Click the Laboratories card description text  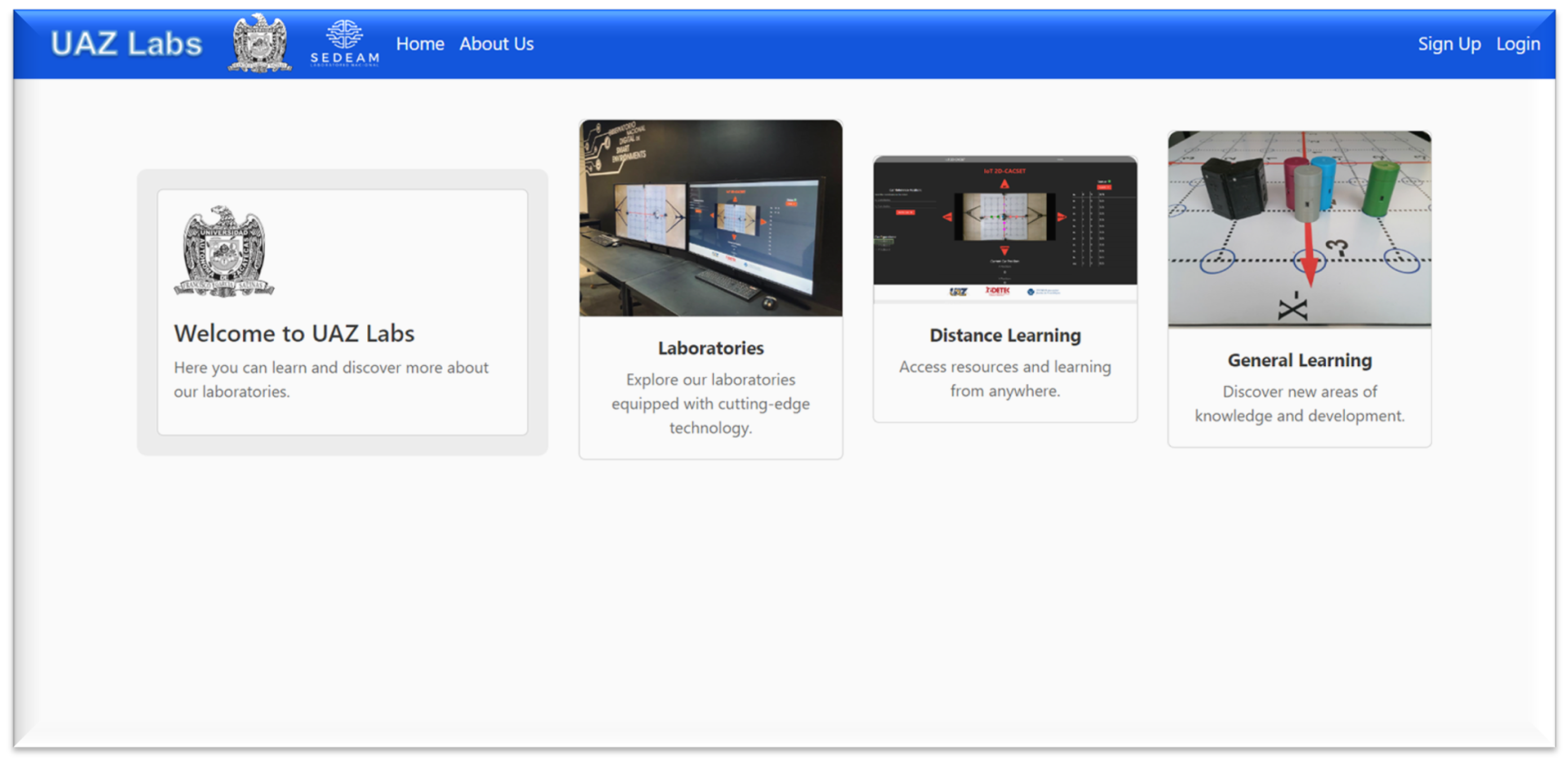pos(710,403)
